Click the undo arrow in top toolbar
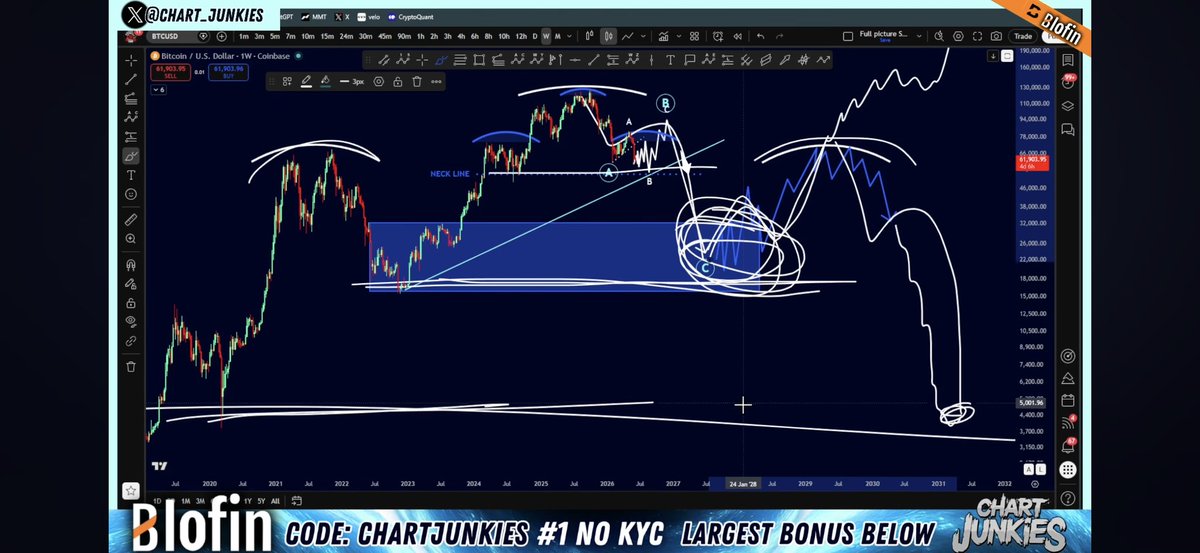Viewport: 1200px width, 553px height. [761, 36]
